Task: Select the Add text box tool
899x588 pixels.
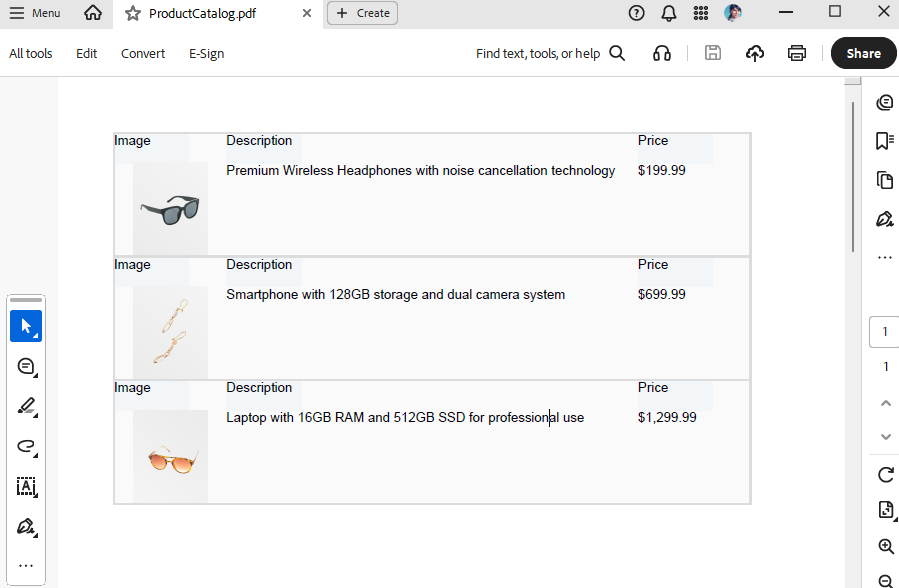Action: 26,487
